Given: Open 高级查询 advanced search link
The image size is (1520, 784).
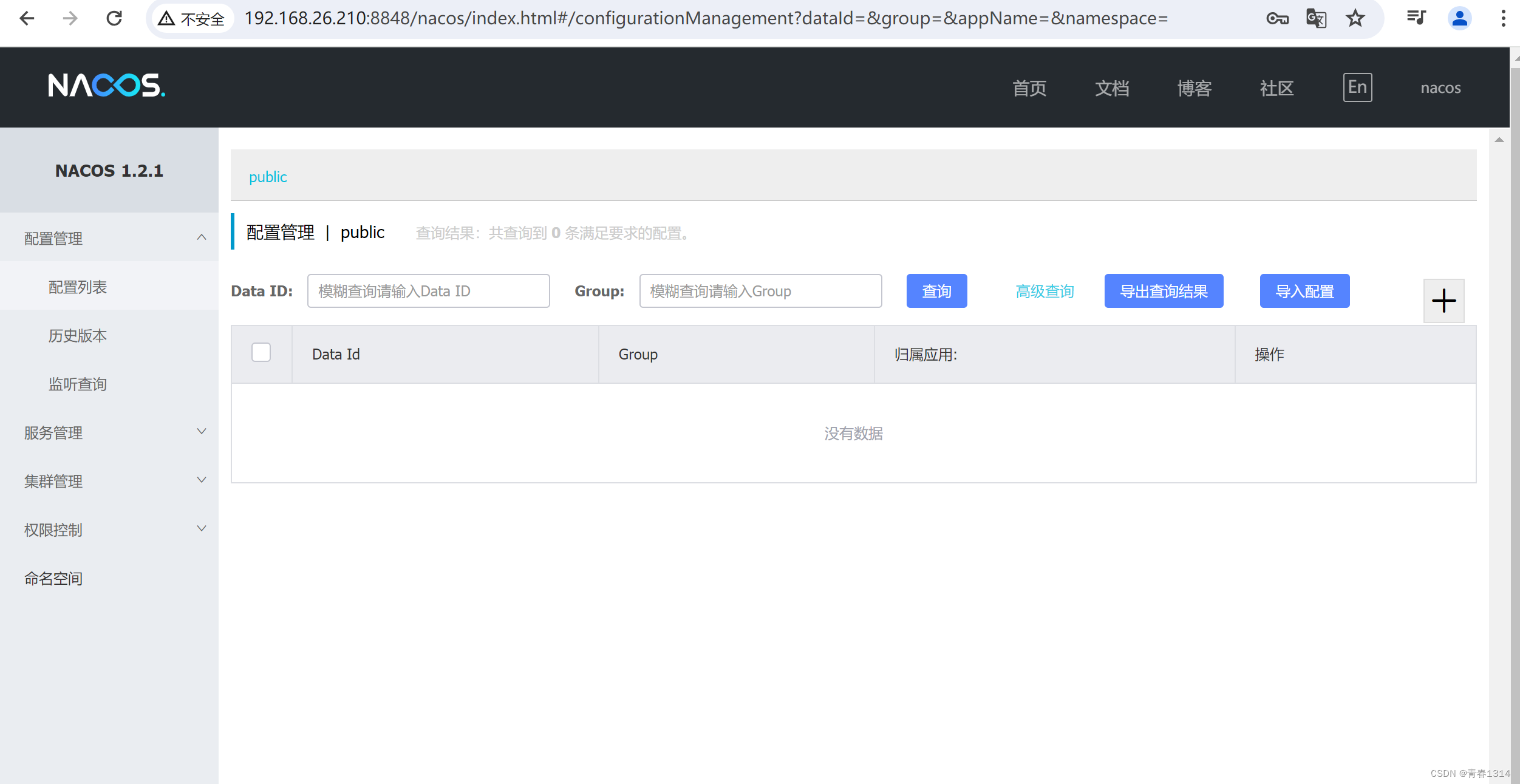Looking at the screenshot, I should point(1045,291).
